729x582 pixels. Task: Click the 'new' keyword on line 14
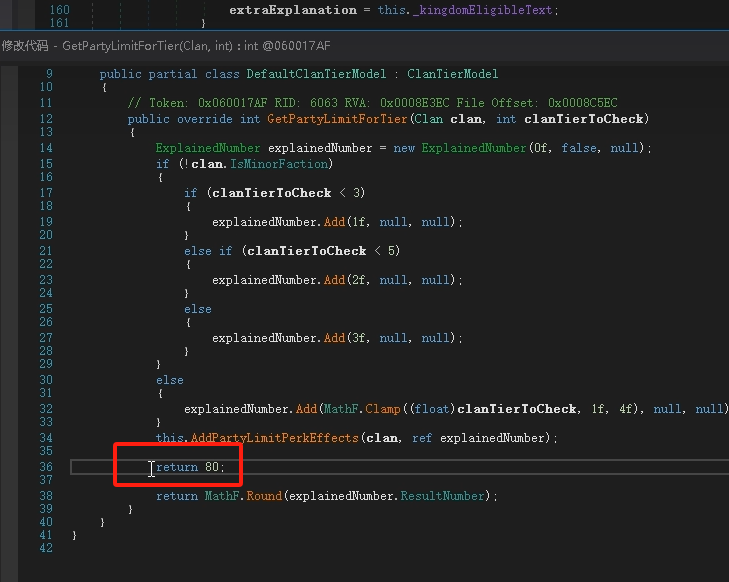pos(404,148)
